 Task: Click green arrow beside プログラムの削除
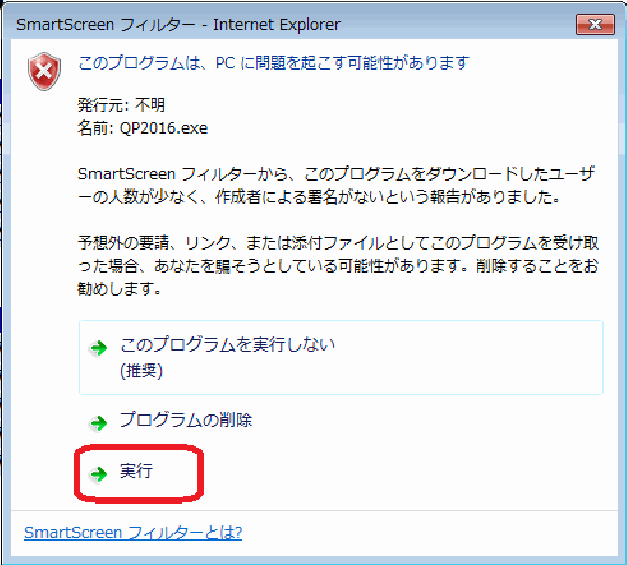(98, 423)
